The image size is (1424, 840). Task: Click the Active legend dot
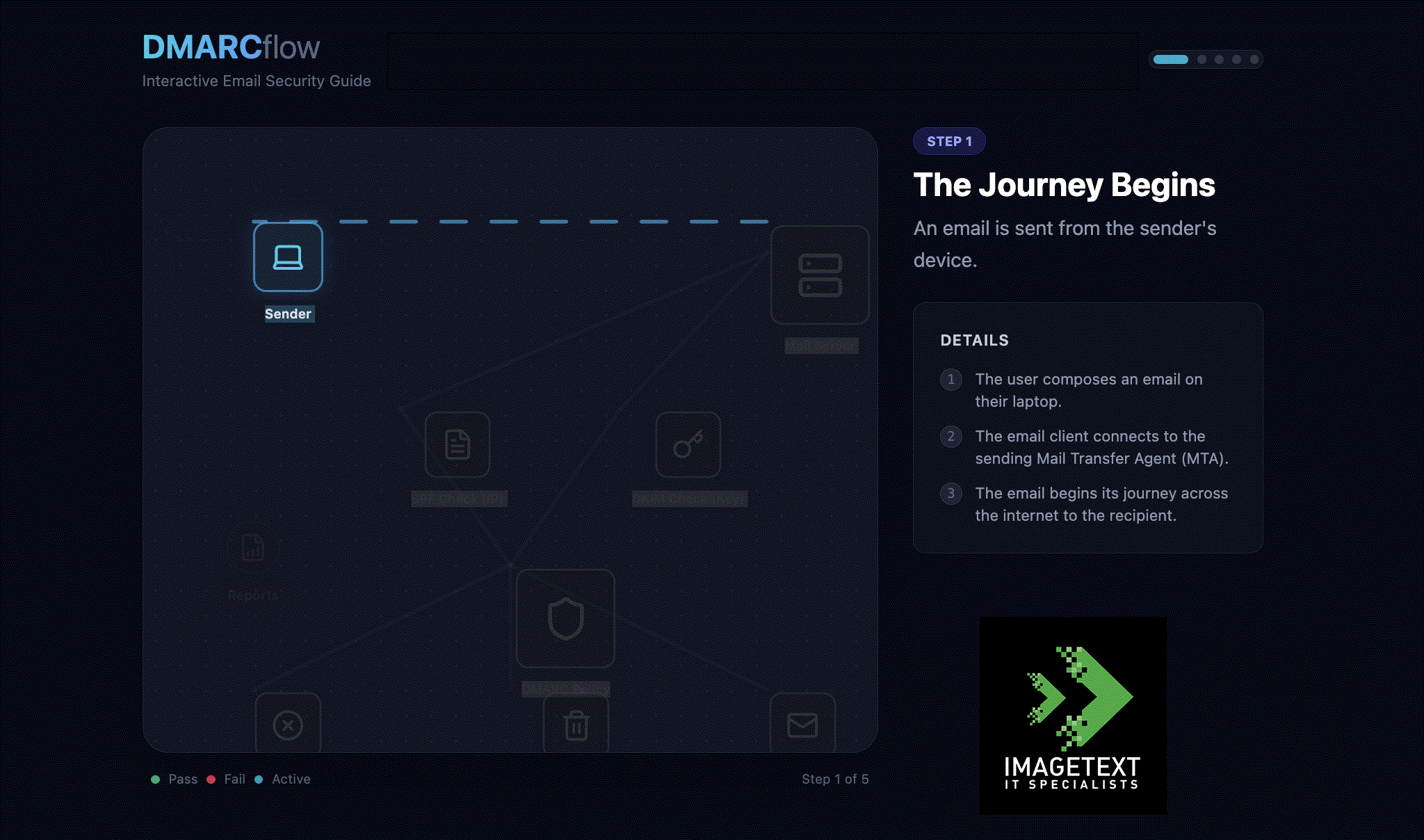point(259,780)
